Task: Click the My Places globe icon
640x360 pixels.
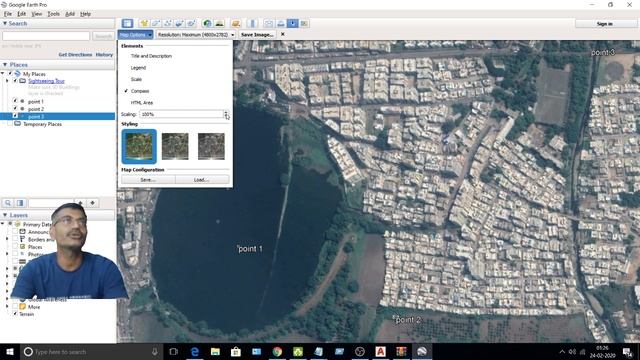Action: 18,73
